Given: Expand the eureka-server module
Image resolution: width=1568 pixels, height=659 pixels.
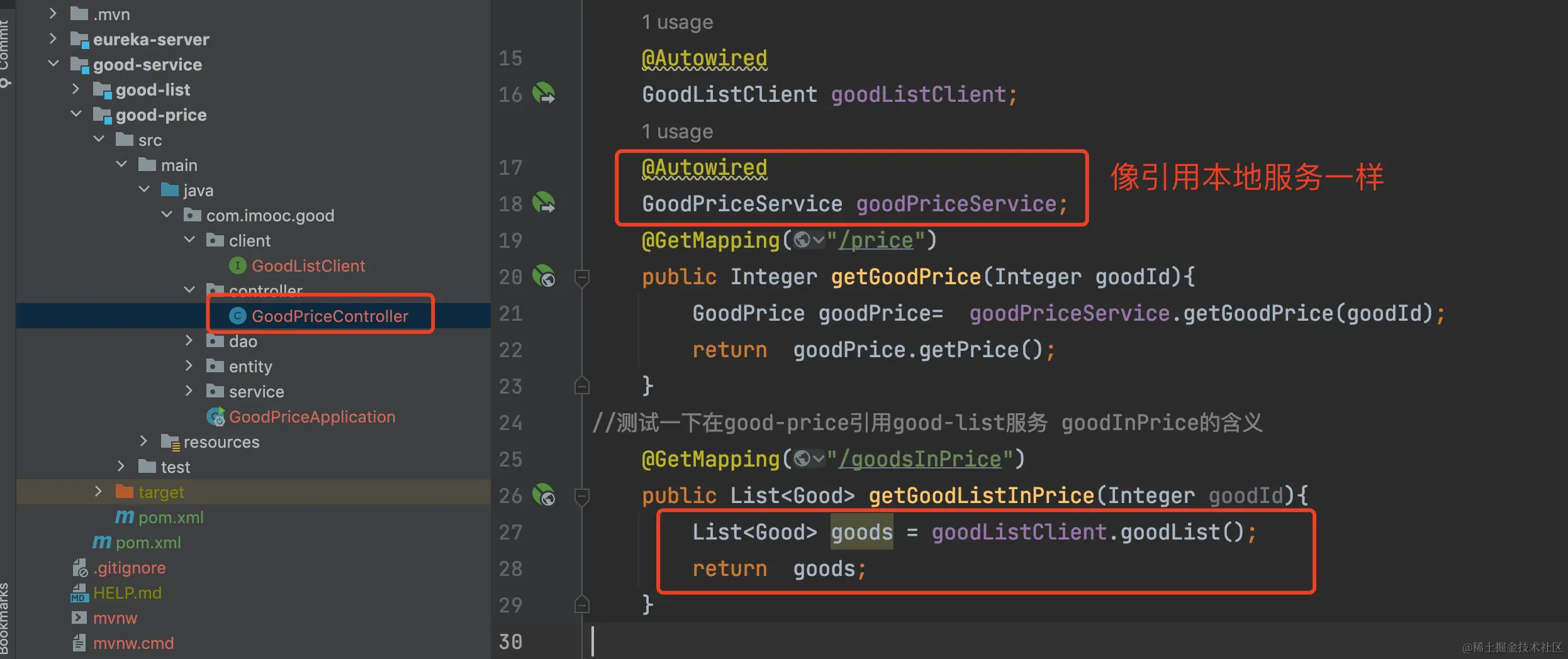Looking at the screenshot, I should point(53,39).
